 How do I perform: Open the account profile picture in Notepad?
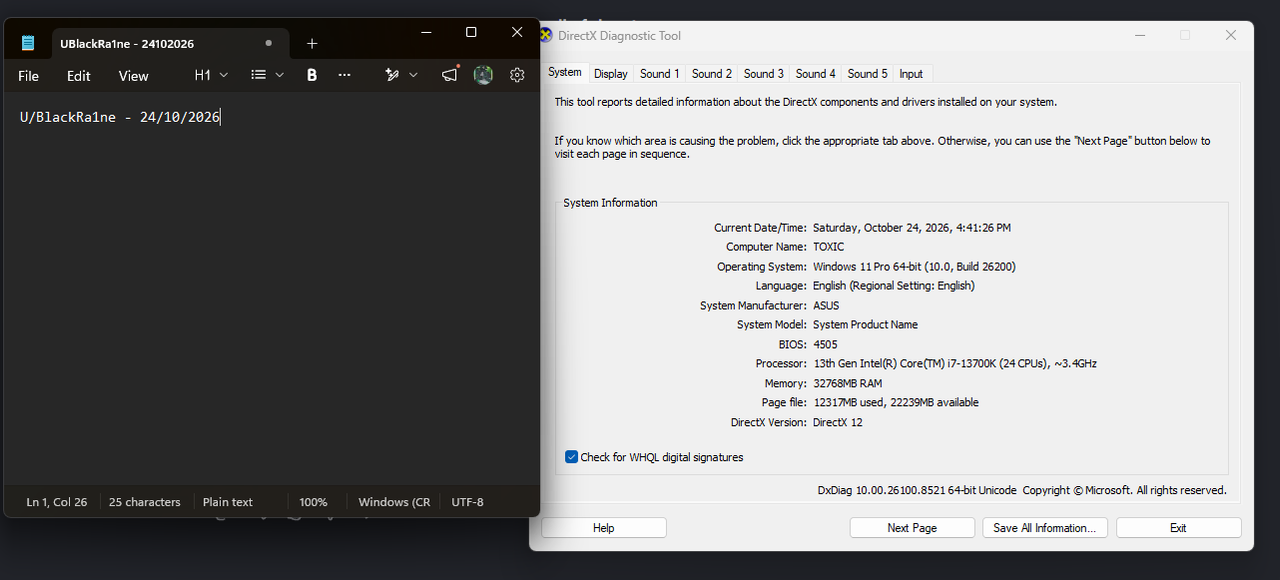tap(483, 75)
